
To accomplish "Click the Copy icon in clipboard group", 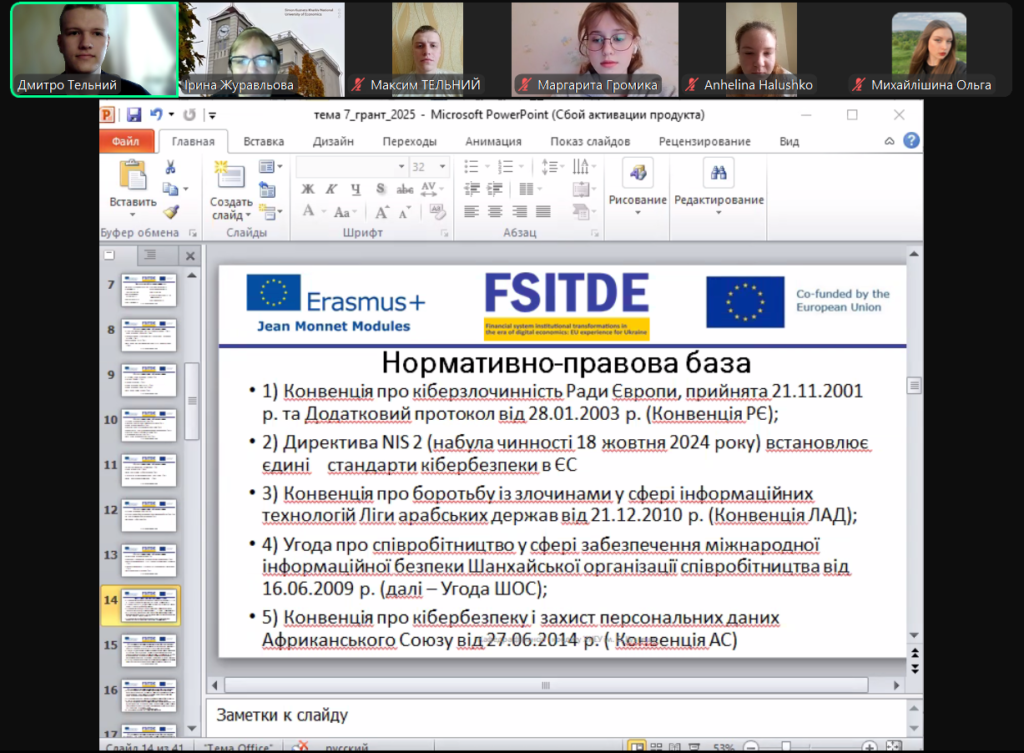I will [170, 189].
